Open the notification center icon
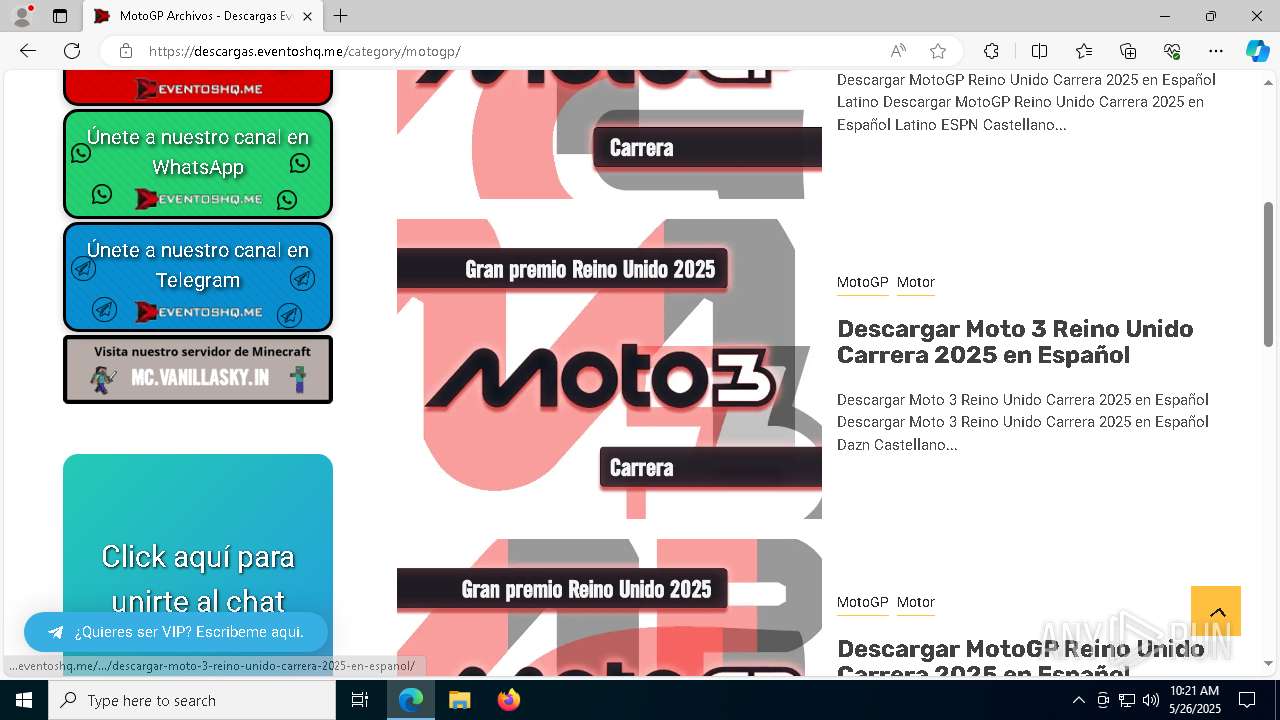This screenshot has height=720, width=1280. 1247,700
